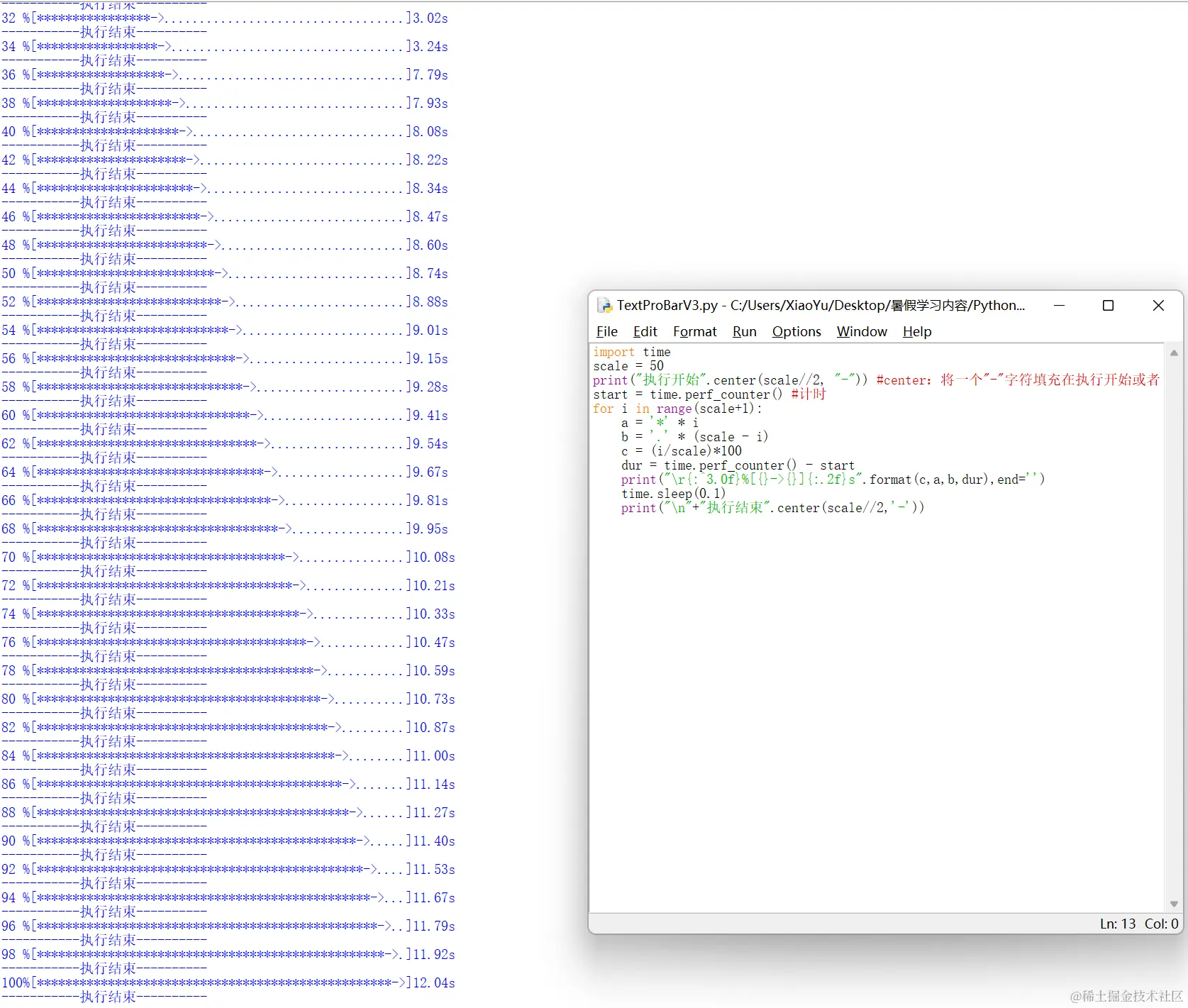Click the 44 % output line at 8.34s

[224, 188]
